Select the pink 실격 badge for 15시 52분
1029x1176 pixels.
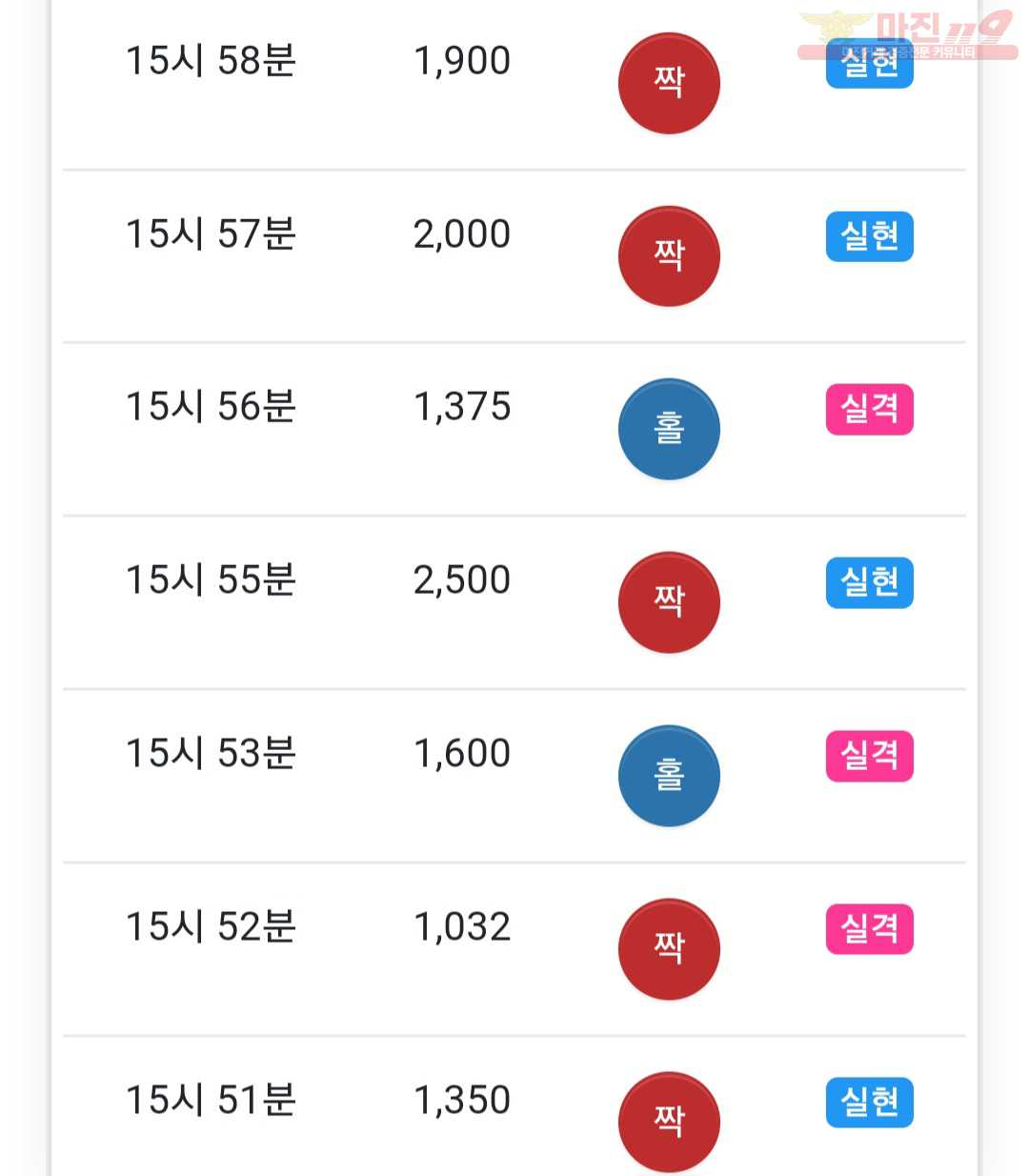pyautogui.click(x=869, y=929)
